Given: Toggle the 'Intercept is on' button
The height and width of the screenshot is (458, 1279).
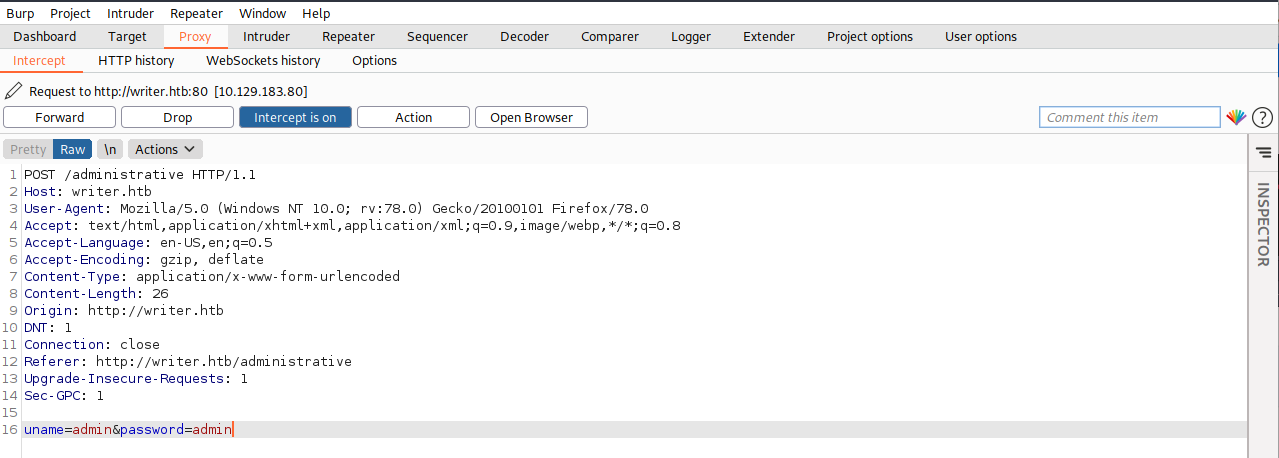Looking at the screenshot, I should coord(295,117).
